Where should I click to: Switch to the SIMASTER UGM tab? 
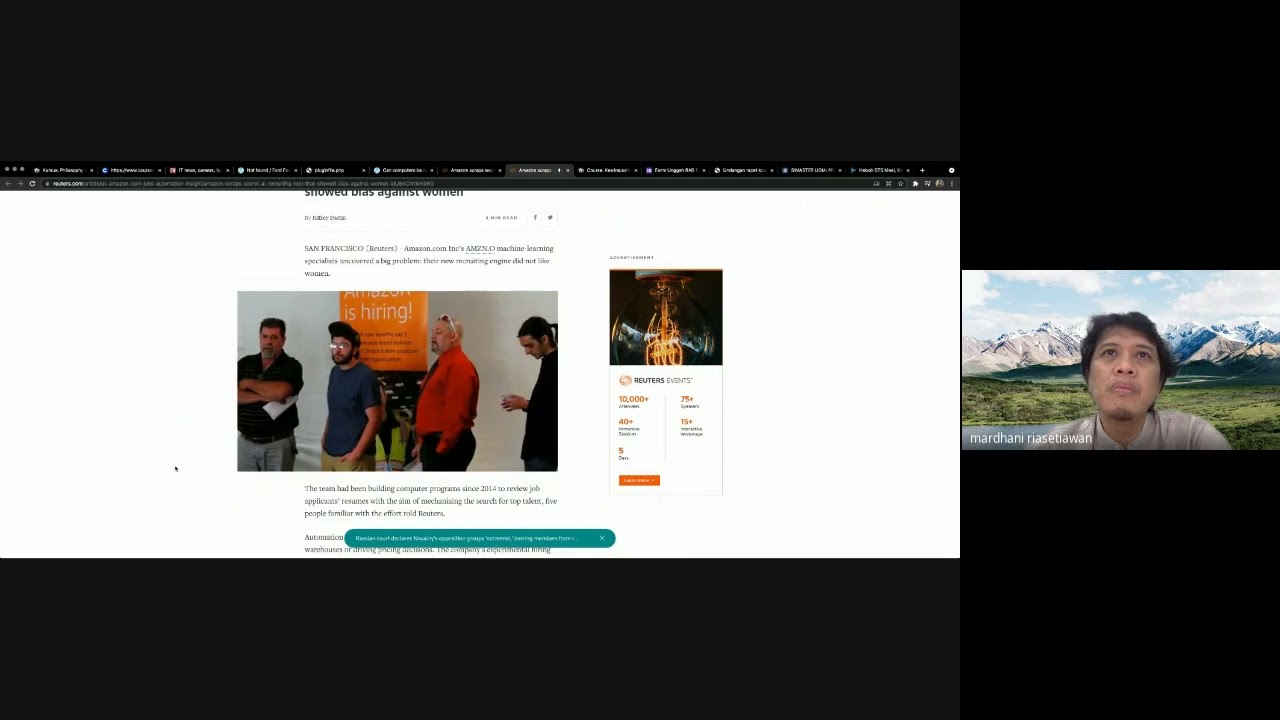(811, 170)
